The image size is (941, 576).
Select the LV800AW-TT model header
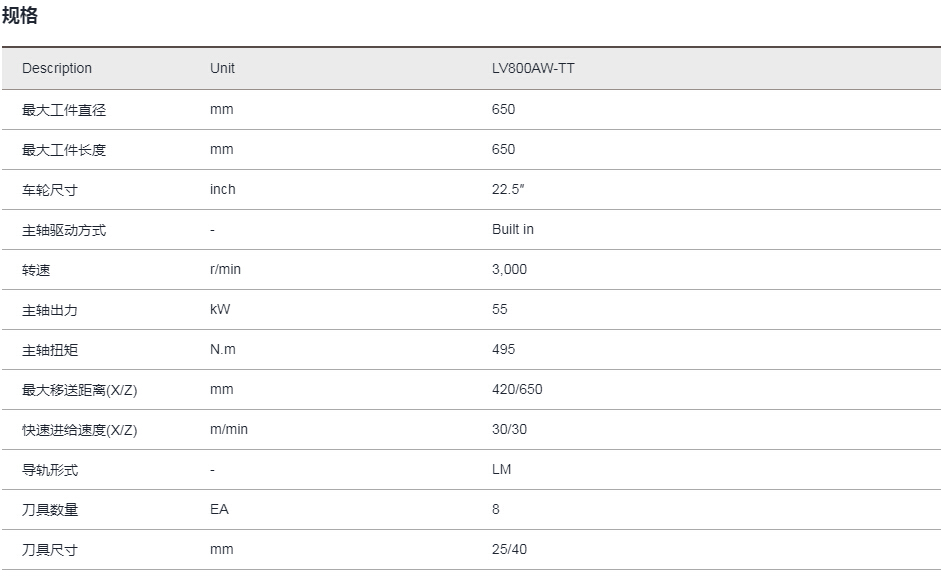(533, 68)
